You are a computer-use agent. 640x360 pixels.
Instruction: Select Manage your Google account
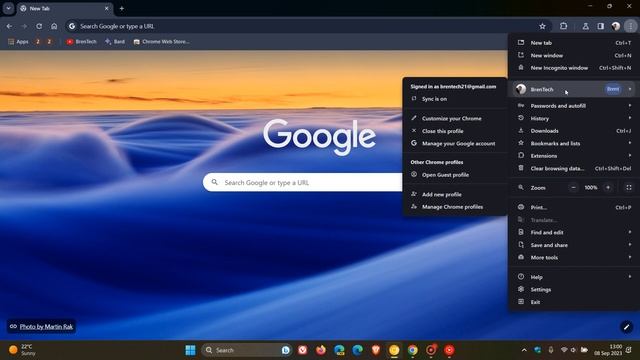[x=455, y=143]
